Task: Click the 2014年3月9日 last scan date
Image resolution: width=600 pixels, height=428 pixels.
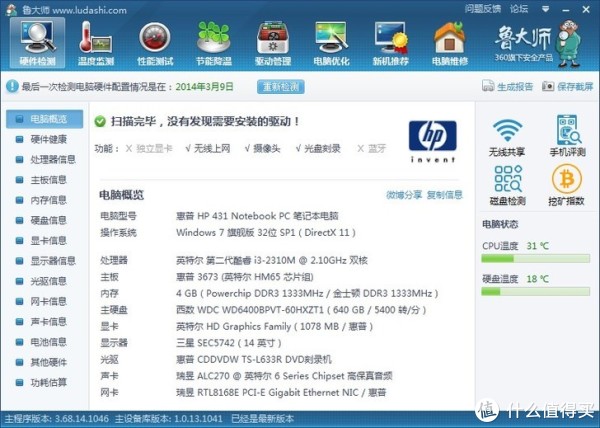Action: 204,87
